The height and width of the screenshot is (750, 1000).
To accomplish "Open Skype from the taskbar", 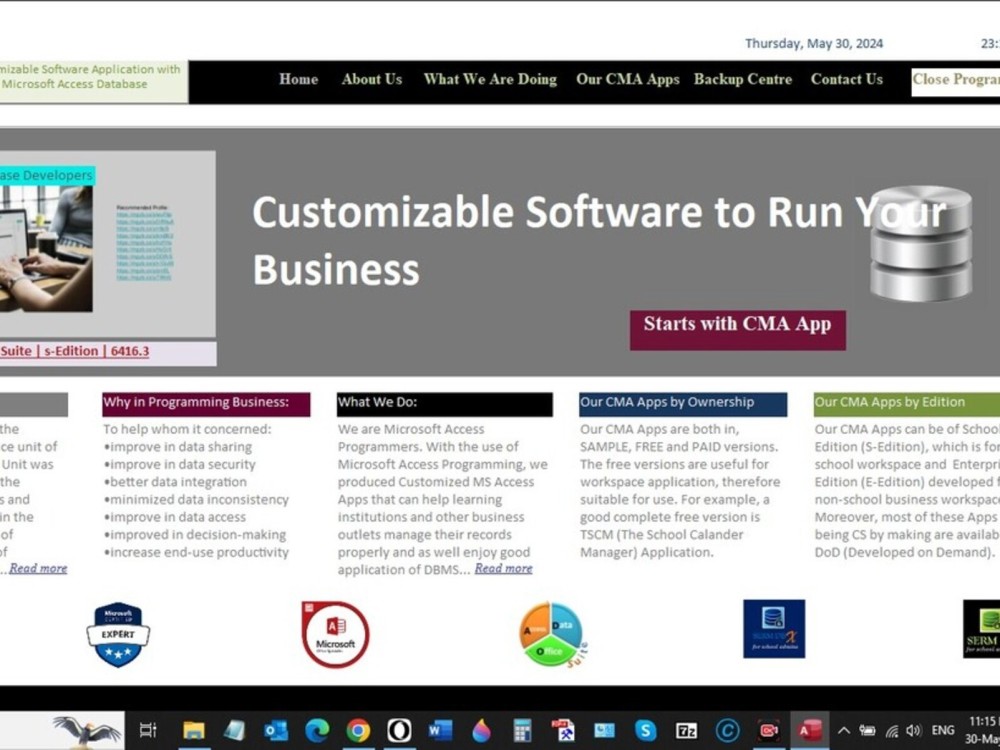I will (645, 730).
